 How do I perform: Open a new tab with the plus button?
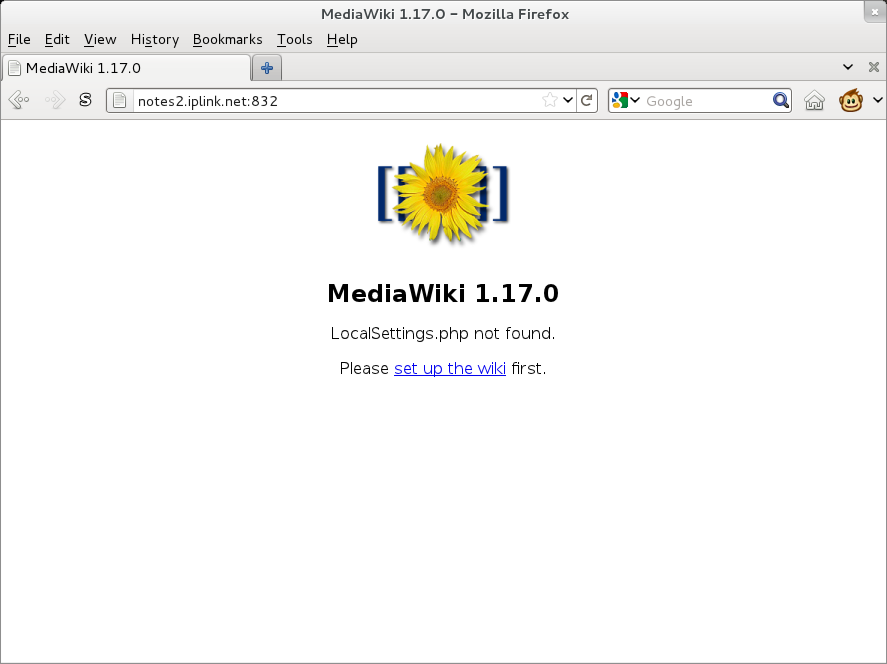point(267,68)
